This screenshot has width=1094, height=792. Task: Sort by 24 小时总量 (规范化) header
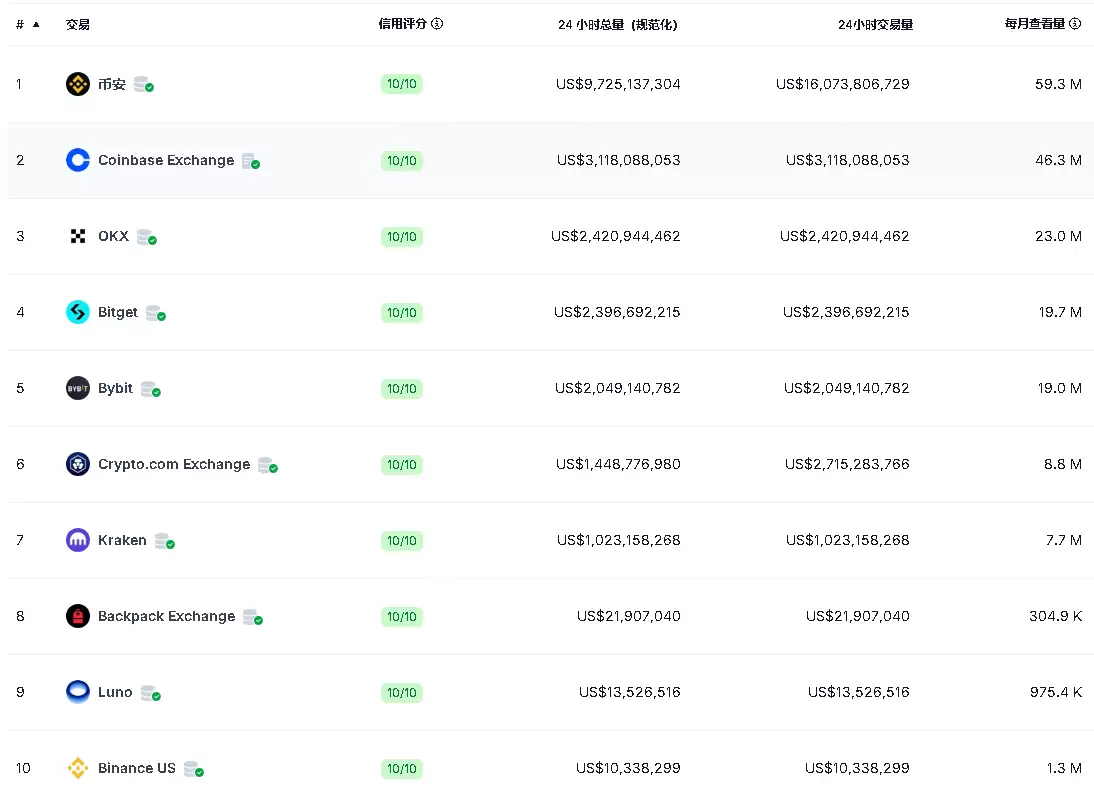pyautogui.click(x=617, y=24)
